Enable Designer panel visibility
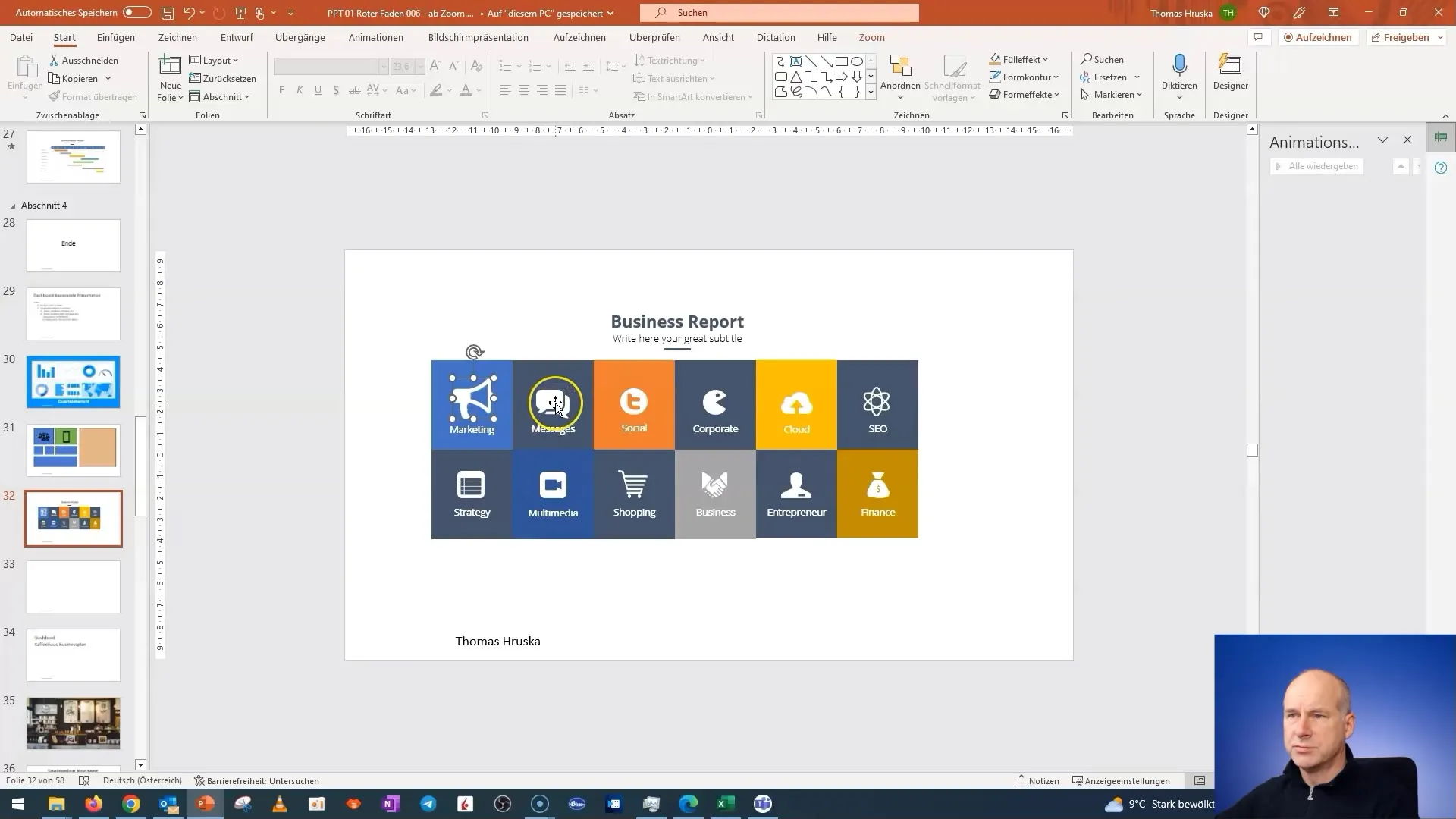Image resolution: width=1456 pixels, height=819 pixels. click(1233, 85)
